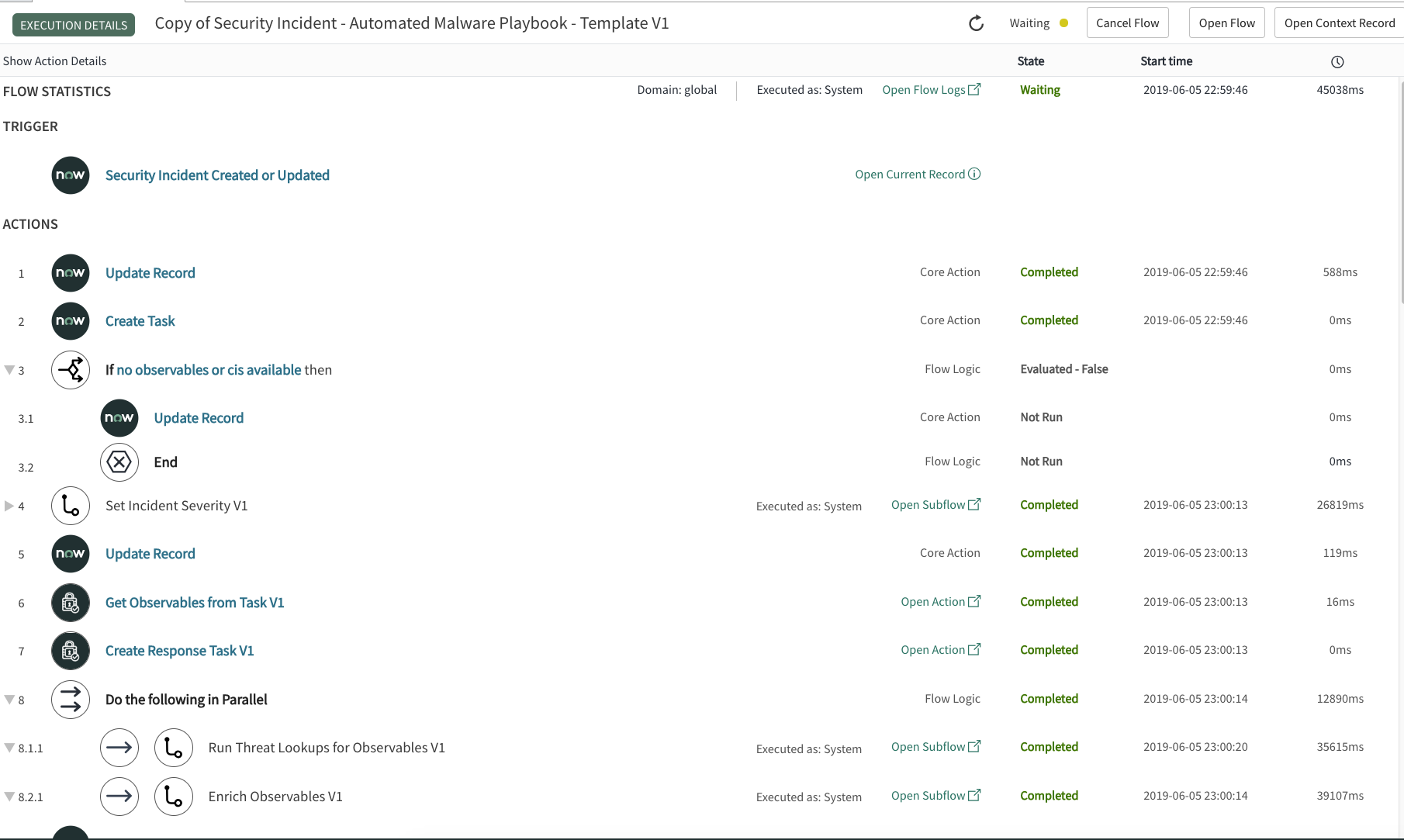1404x840 pixels.
Task: Click the subflow icon for Set Incident Severity
Action: point(71,506)
